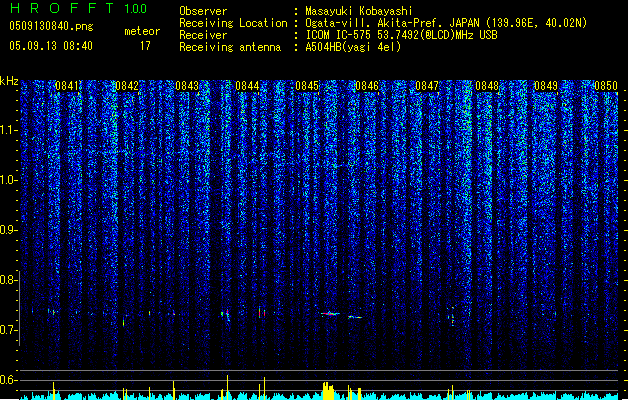The height and width of the screenshot is (400, 629).
Task: Click the meteor echo near 0847
Action: tap(452, 317)
